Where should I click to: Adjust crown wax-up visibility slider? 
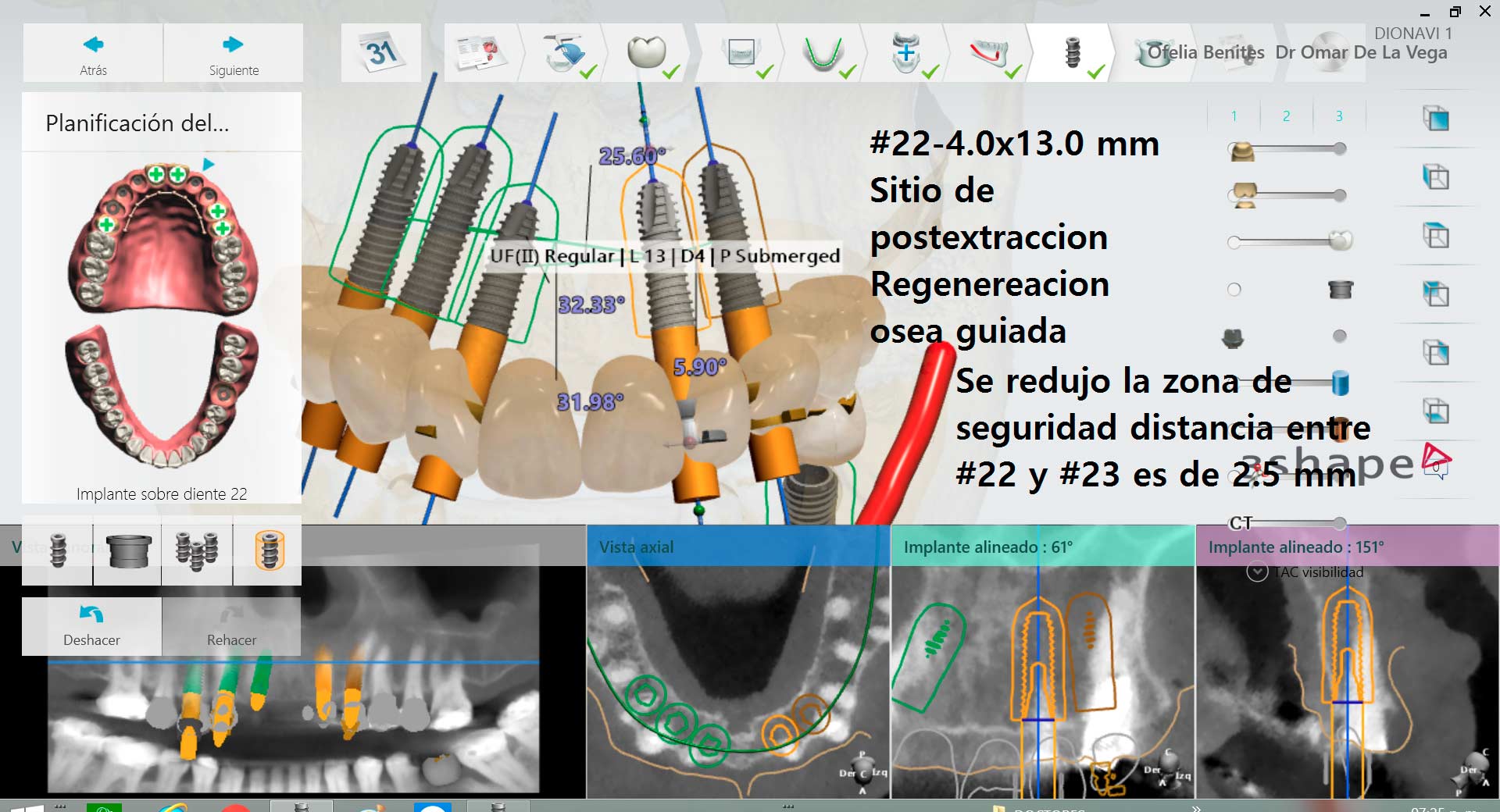coord(1289,241)
